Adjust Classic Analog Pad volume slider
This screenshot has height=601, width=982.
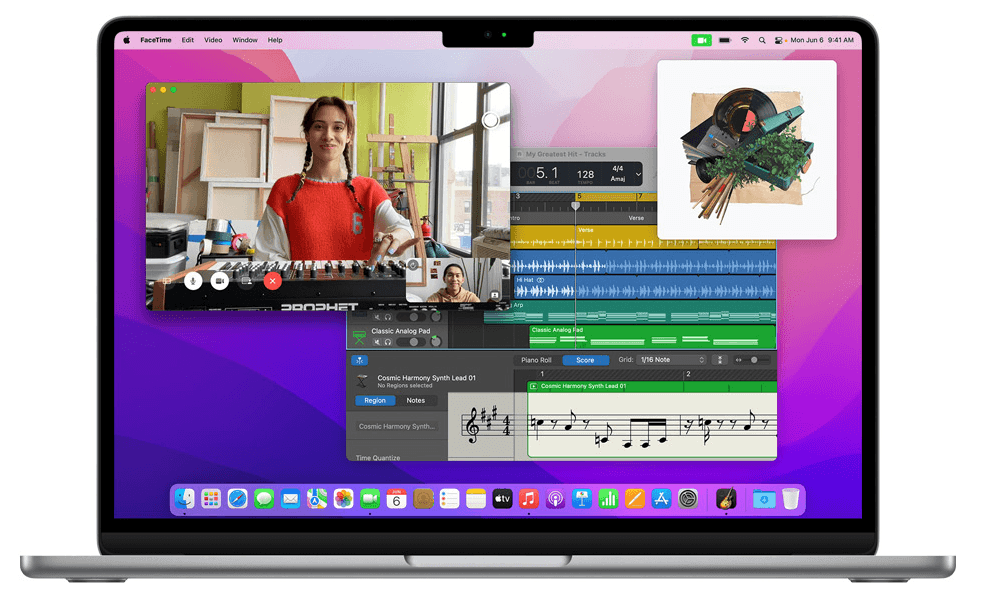click(413, 342)
